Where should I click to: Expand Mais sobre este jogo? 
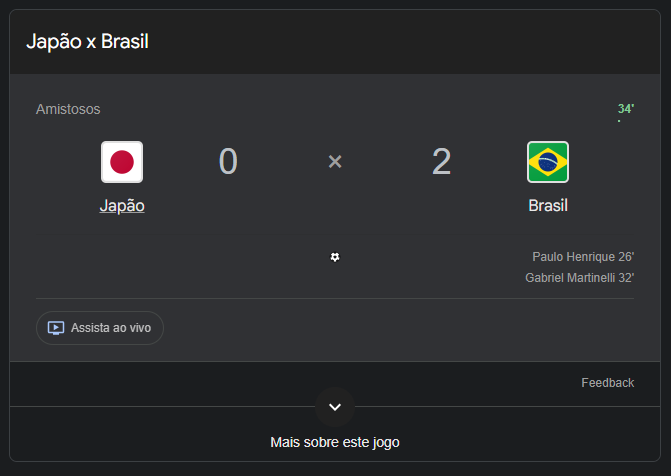[x=335, y=442]
